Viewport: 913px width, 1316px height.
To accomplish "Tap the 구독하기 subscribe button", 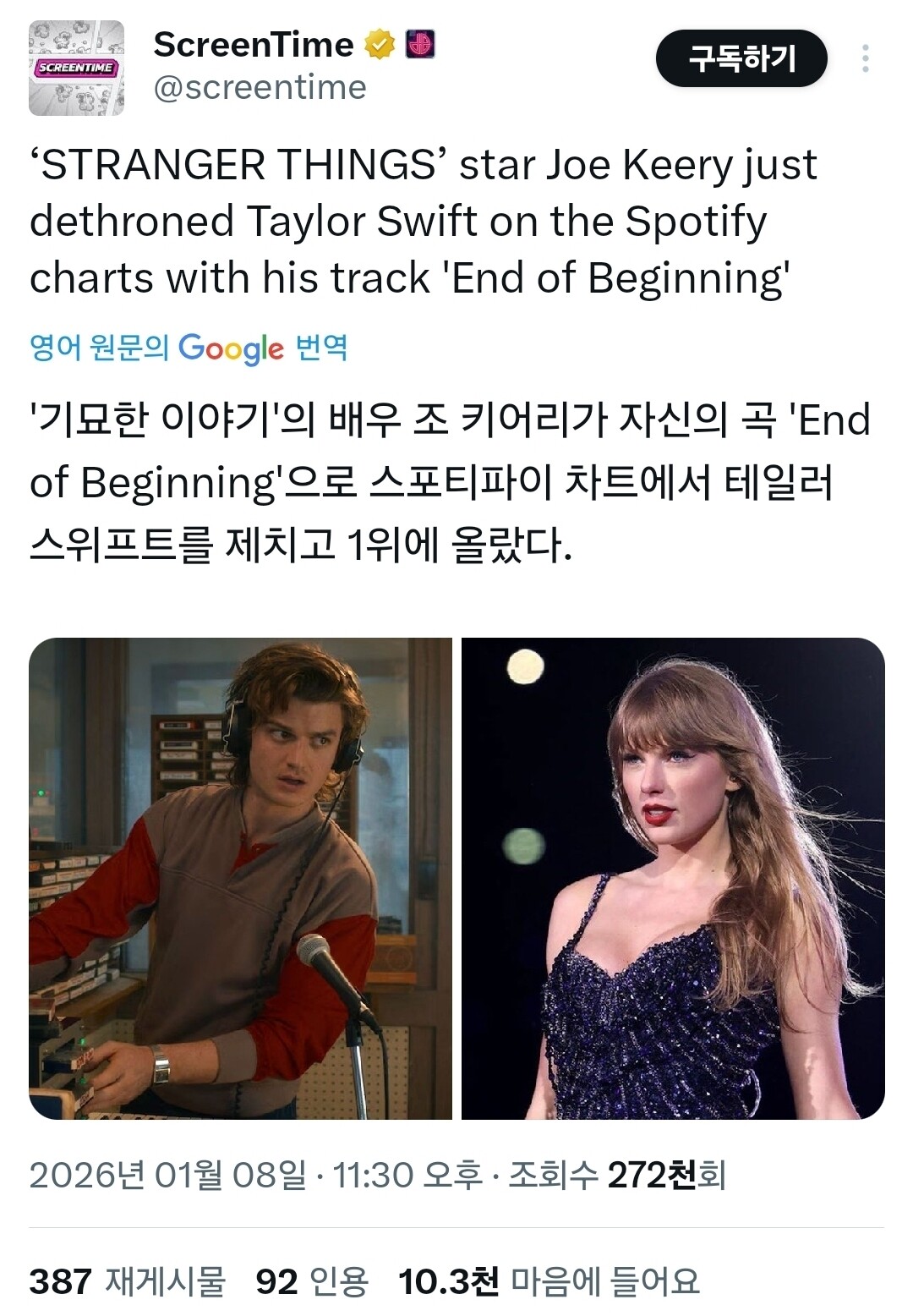I will 741,58.
